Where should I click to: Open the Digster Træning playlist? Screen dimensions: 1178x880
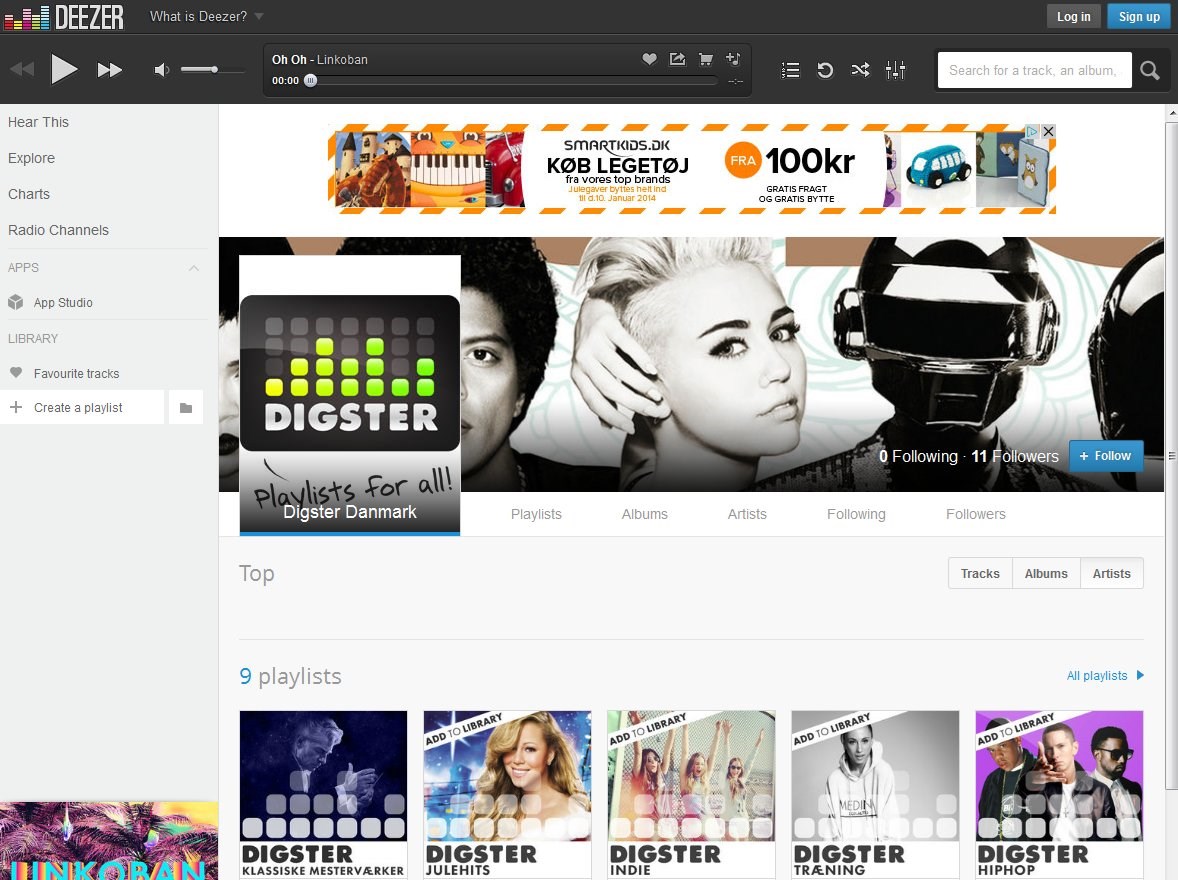pyautogui.click(x=875, y=794)
